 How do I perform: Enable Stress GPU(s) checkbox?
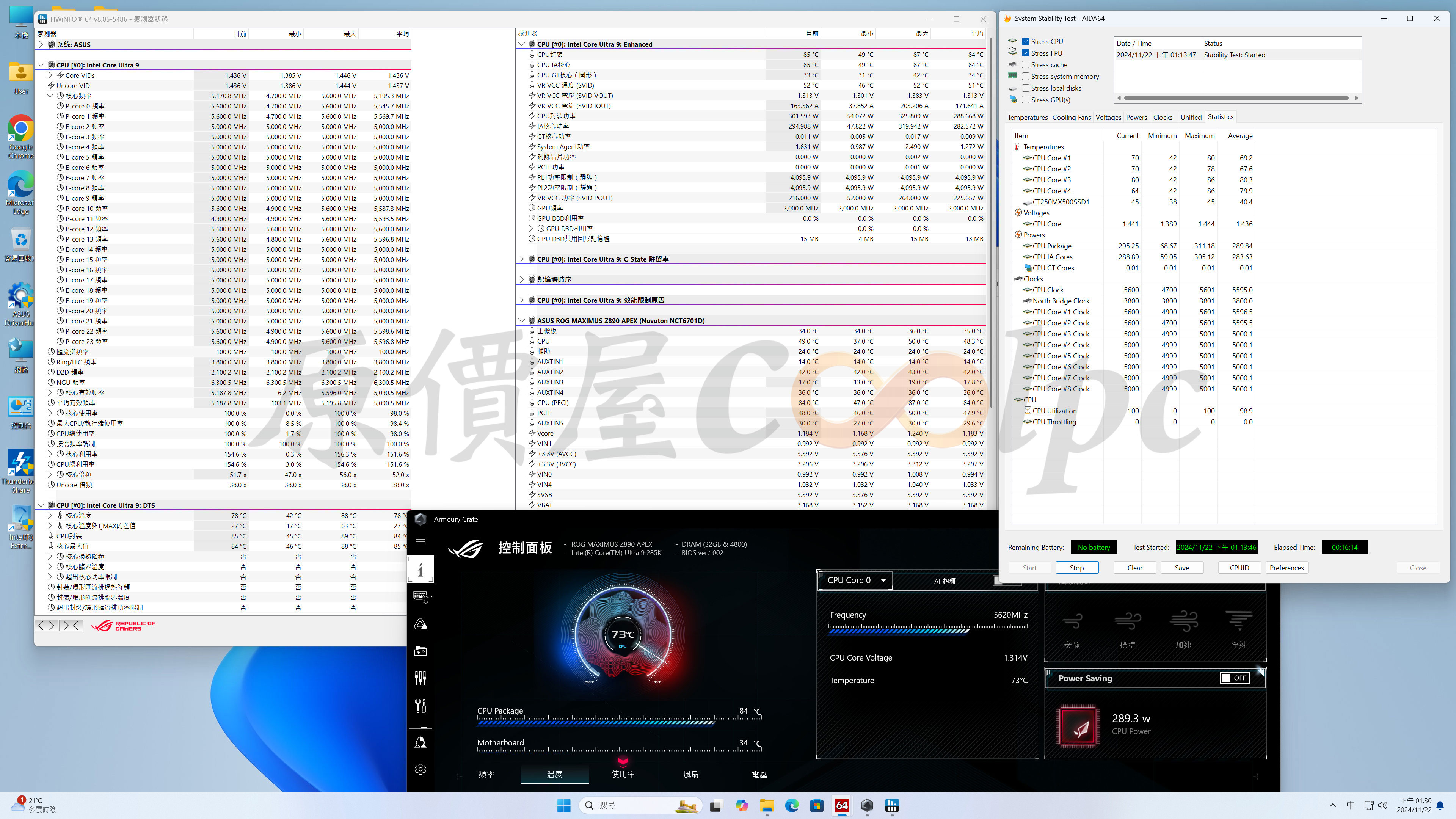pos(1025,100)
